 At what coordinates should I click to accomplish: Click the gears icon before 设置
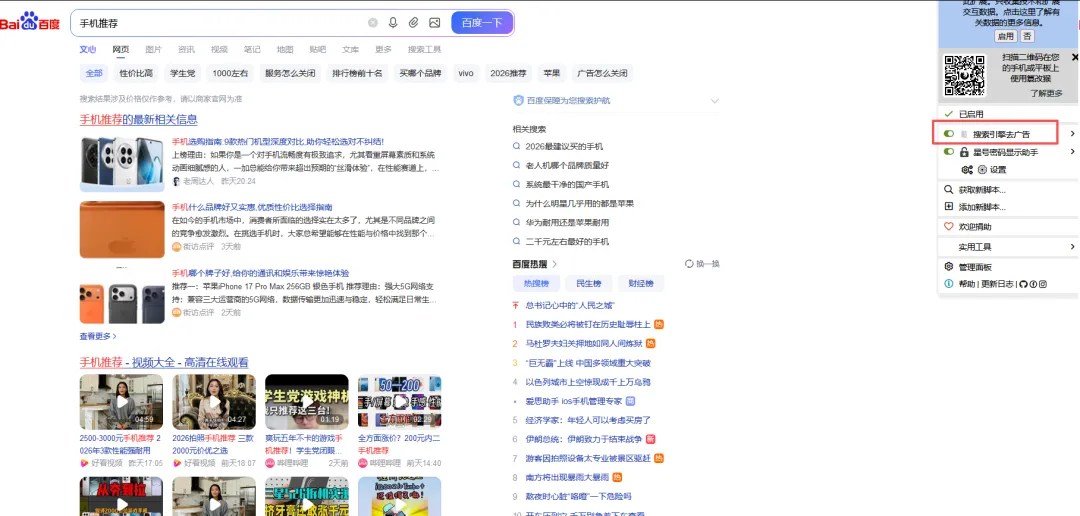(x=967, y=169)
